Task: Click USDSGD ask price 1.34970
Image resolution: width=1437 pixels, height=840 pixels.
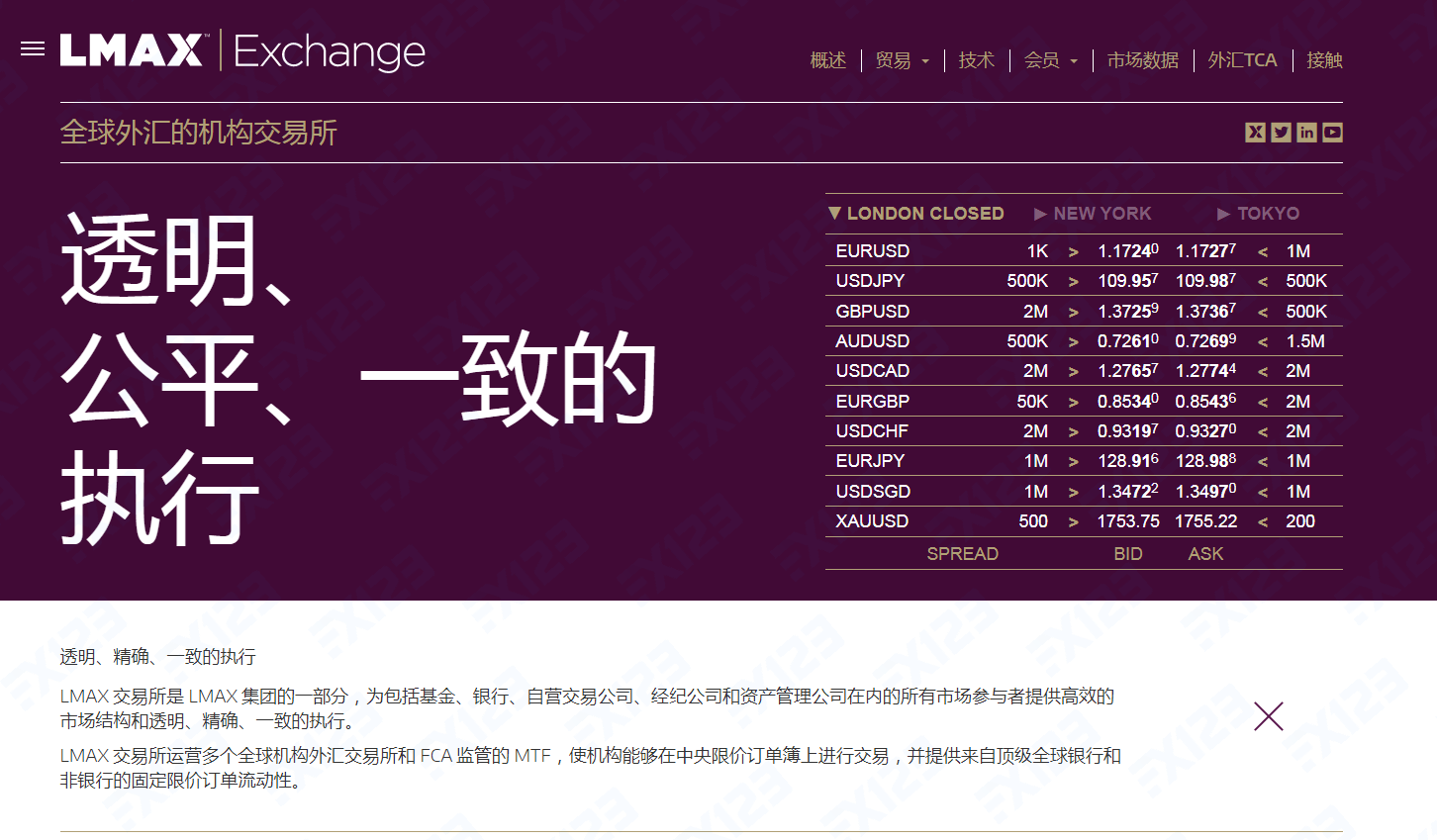Action: pos(1205,492)
